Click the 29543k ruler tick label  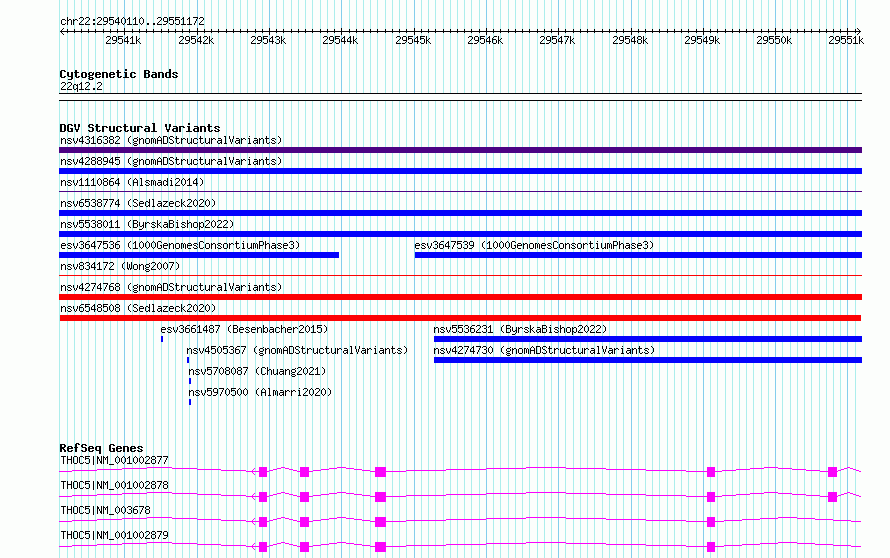[268, 40]
